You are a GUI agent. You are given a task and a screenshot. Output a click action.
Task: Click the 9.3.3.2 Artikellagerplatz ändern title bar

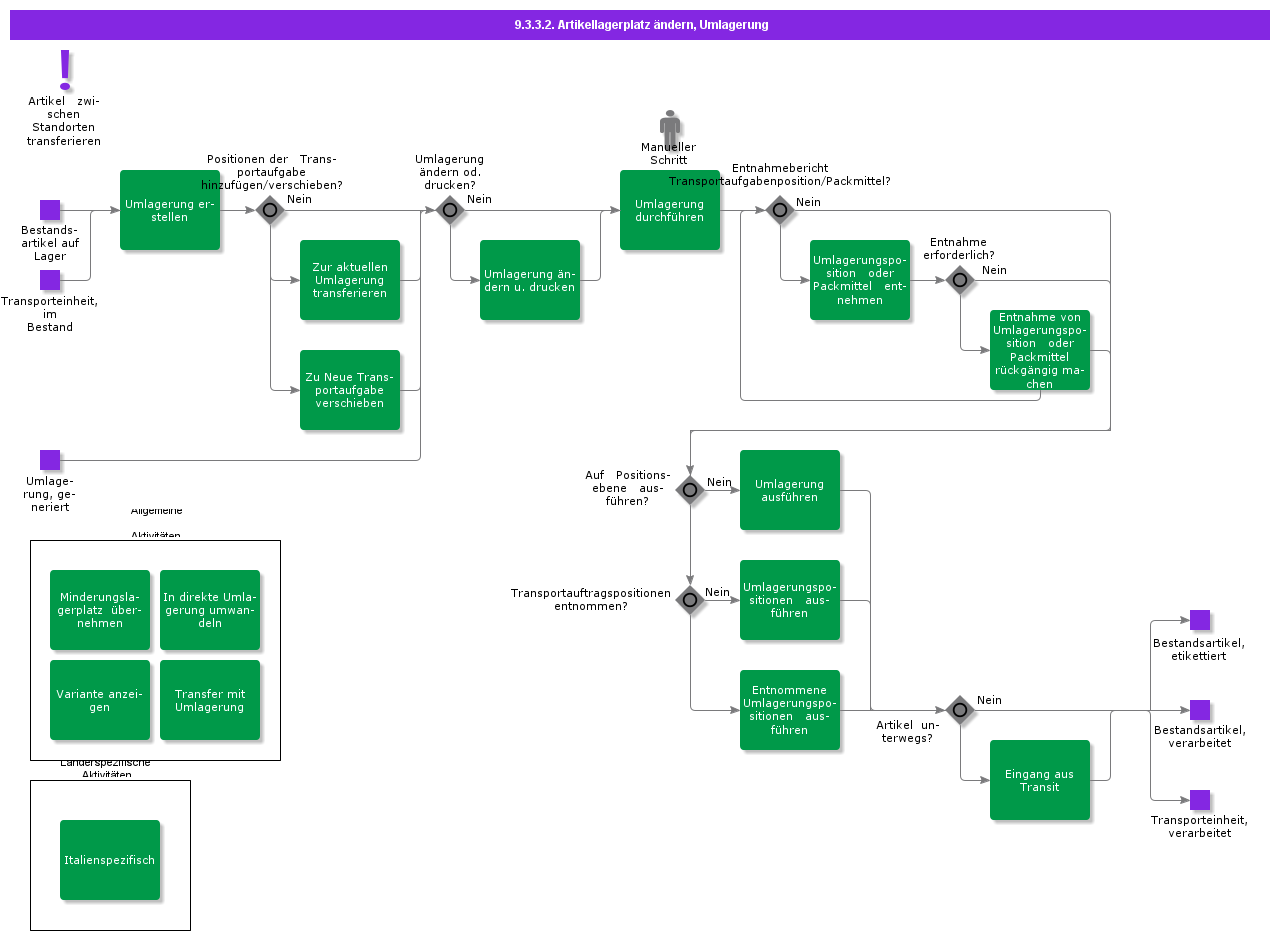tap(640, 24)
